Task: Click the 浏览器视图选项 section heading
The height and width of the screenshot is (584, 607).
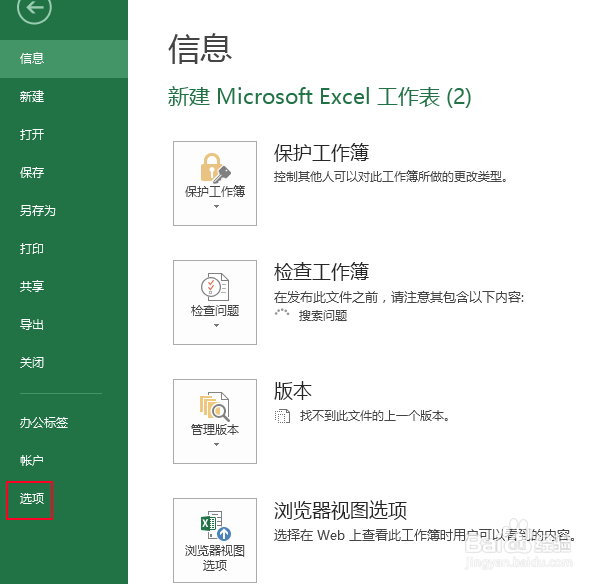Action: pyautogui.click(x=340, y=510)
